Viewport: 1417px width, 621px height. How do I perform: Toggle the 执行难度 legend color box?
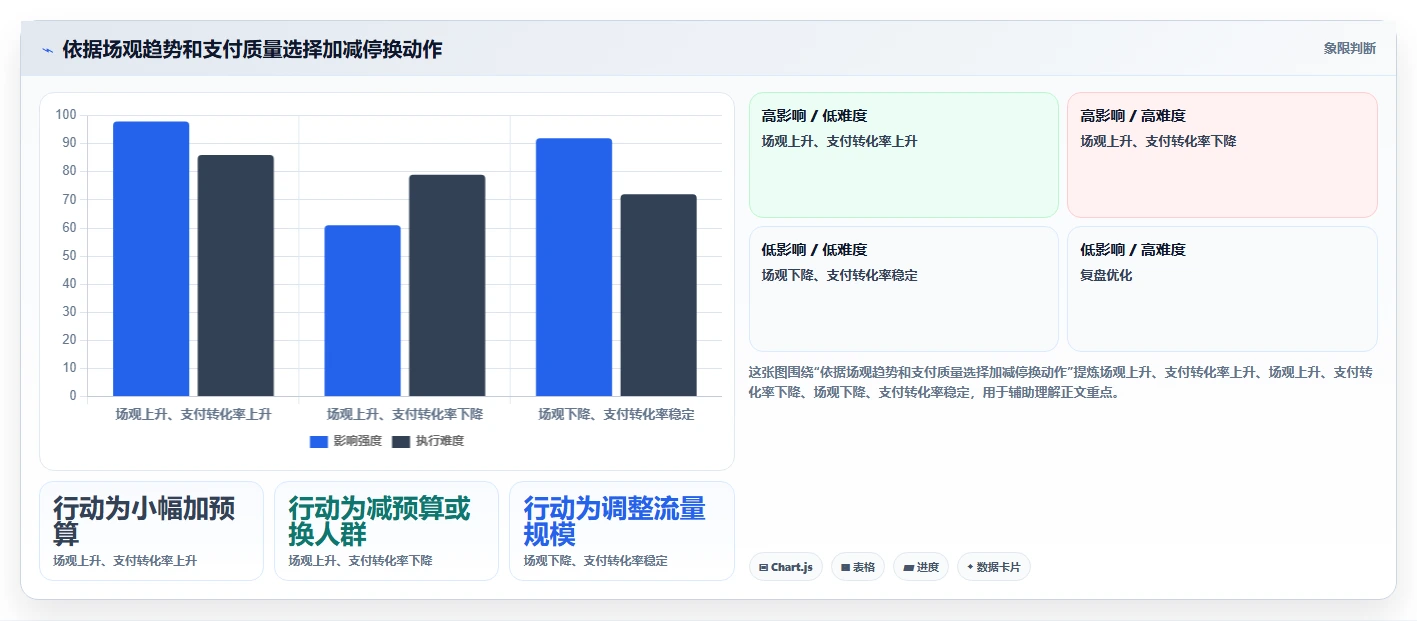coord(401,441)
